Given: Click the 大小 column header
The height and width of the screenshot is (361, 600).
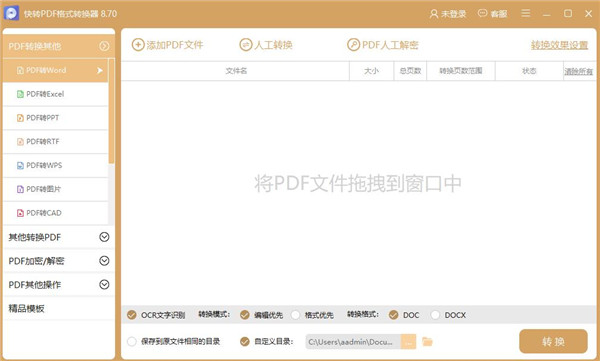Looking at the screenshot, I should point(371,71).
